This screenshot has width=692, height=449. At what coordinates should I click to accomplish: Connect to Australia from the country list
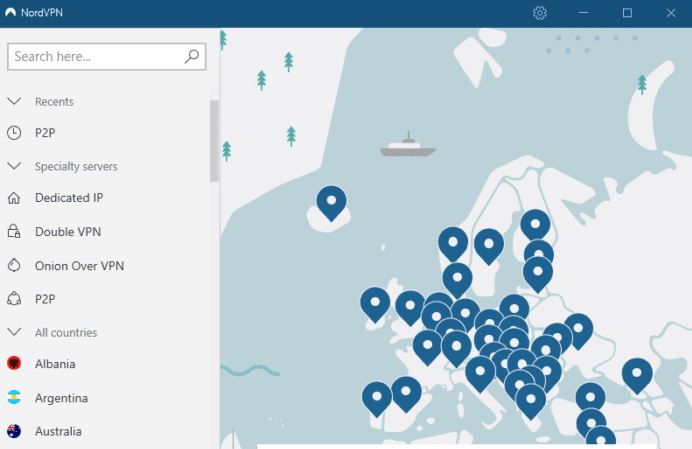pyautogui.click(x=58, y=431)
